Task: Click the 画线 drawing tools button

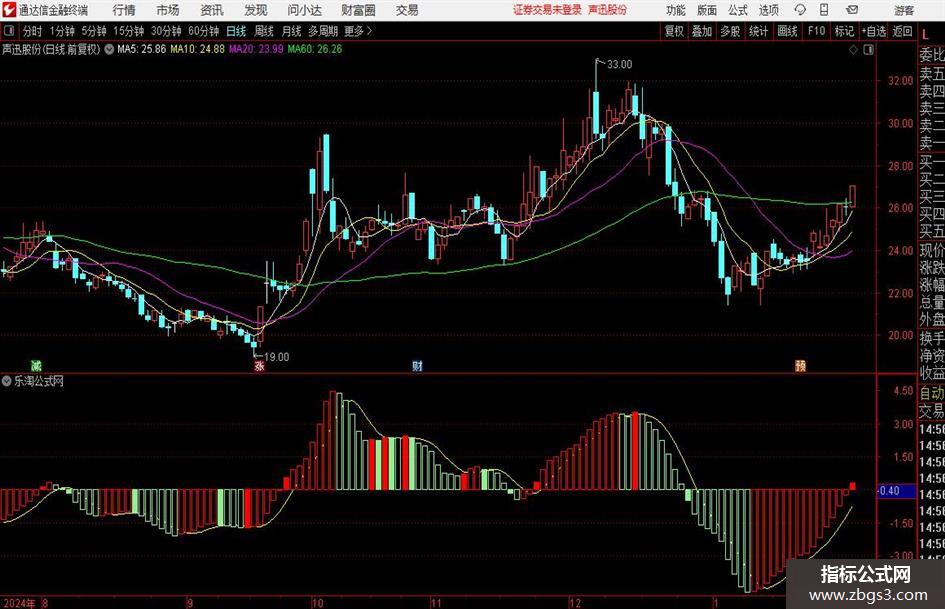Action: [787, 31]
